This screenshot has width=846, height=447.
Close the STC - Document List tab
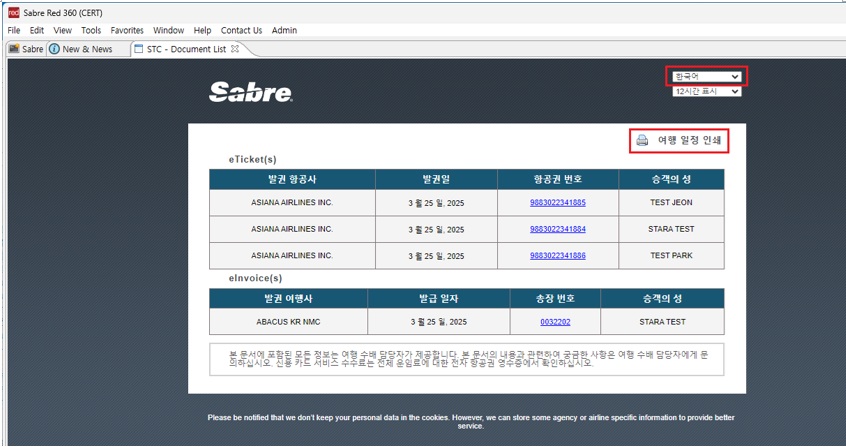point(235,49)
